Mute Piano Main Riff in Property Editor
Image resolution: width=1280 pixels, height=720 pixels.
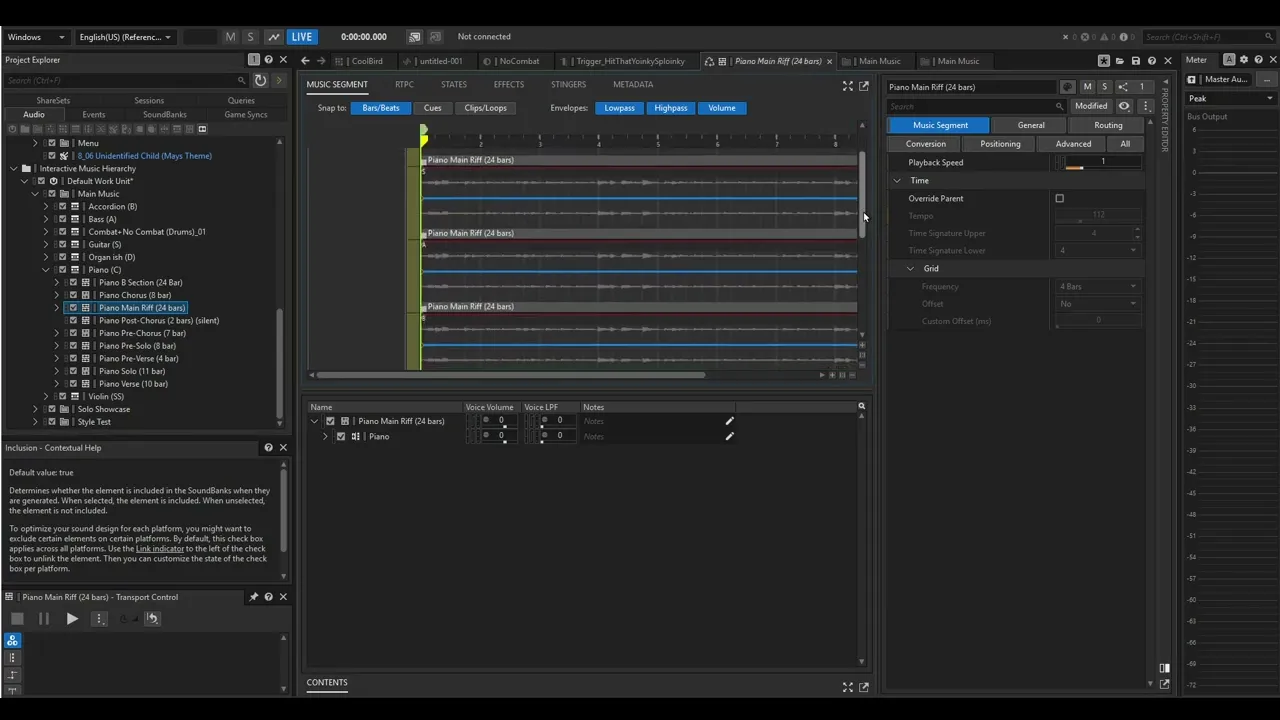[x=1088, y=87]
